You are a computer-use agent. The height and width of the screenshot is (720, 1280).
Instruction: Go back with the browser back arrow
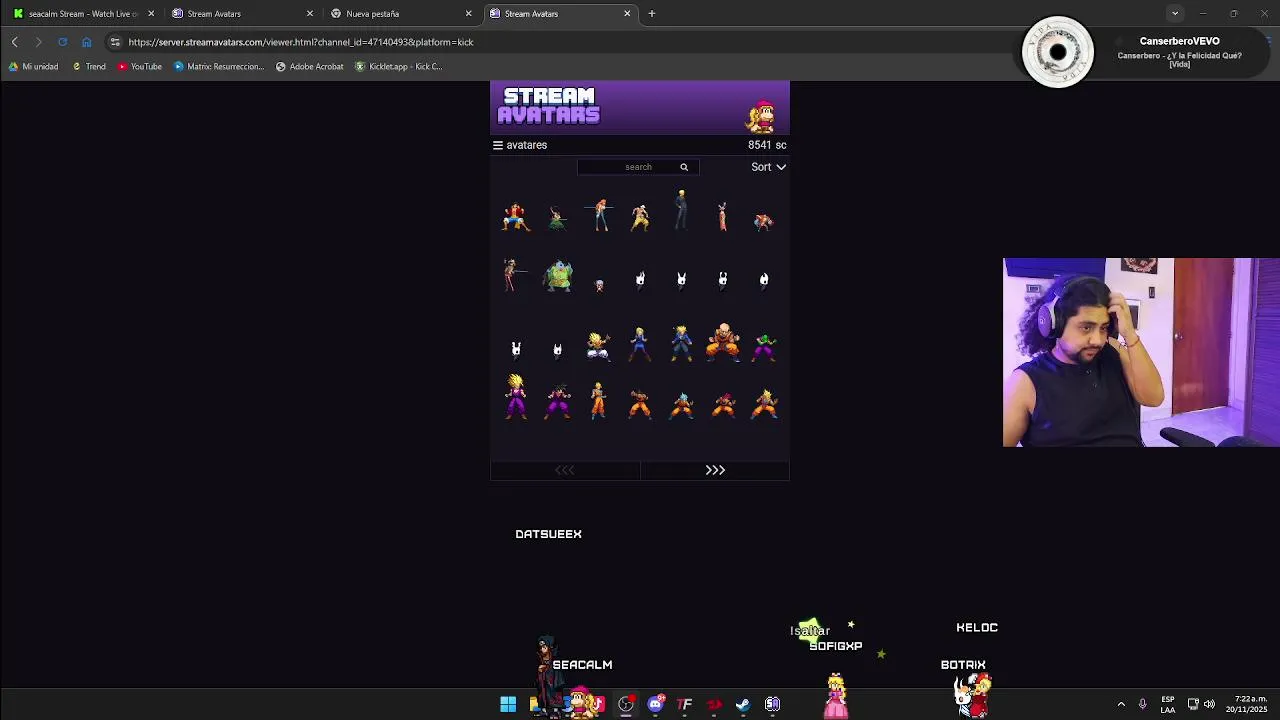pos(15,42)
